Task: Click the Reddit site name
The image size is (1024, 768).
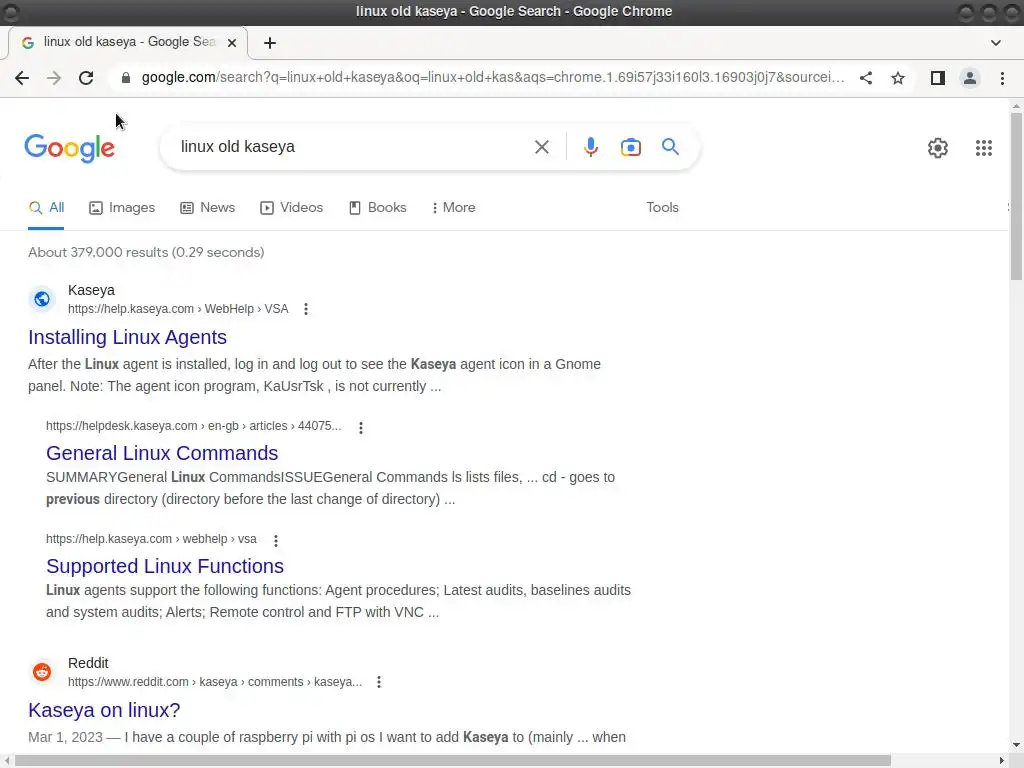Action: [x=88, y=664]
